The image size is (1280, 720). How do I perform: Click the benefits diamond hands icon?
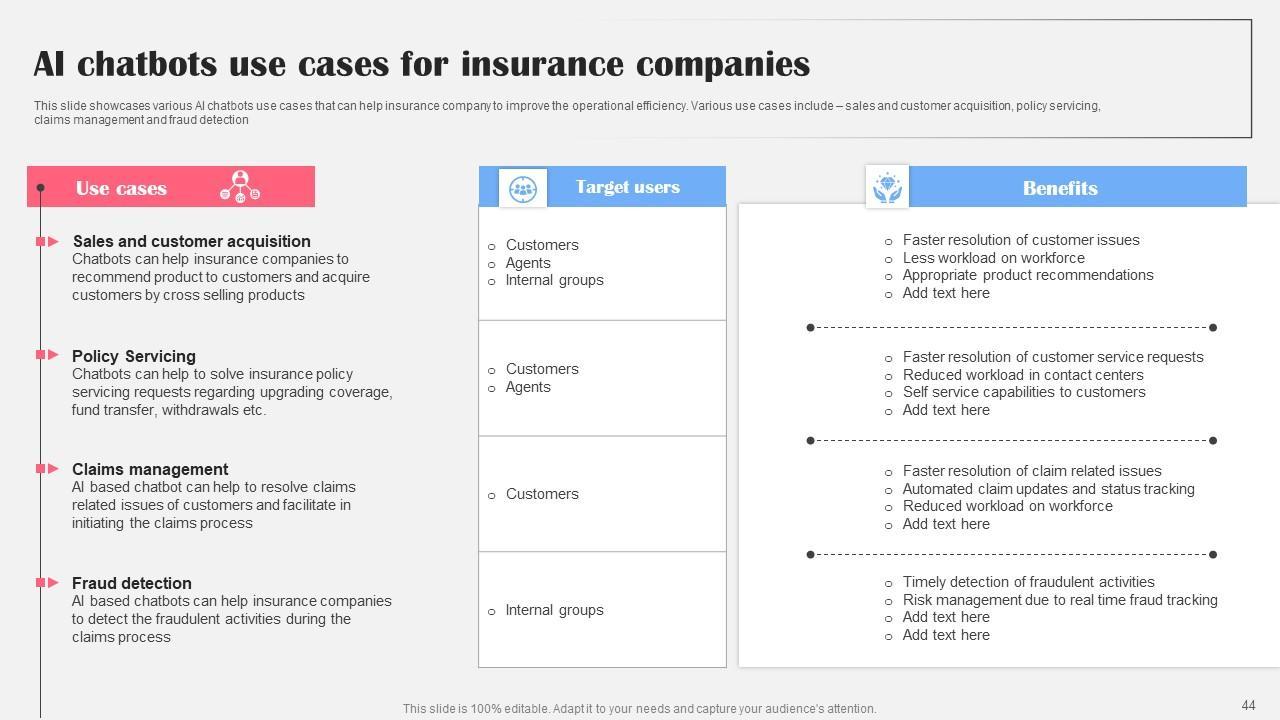pyautogui.click(x=887, y=187)
